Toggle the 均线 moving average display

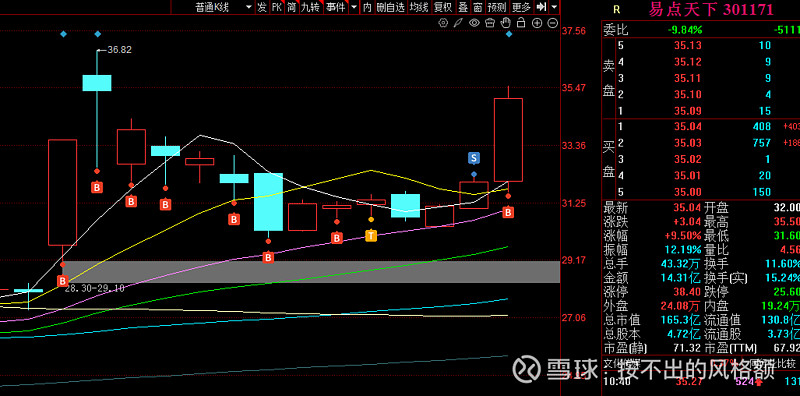[x=419, y=7]
